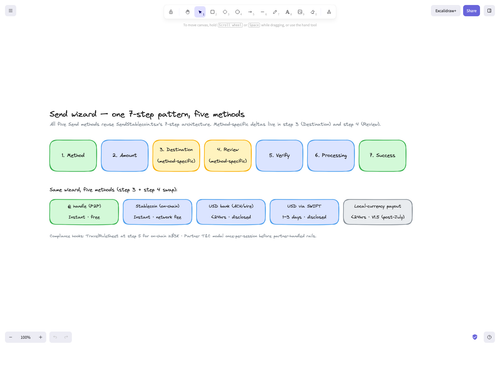Click the encryption shield icon

pos(475,337)
